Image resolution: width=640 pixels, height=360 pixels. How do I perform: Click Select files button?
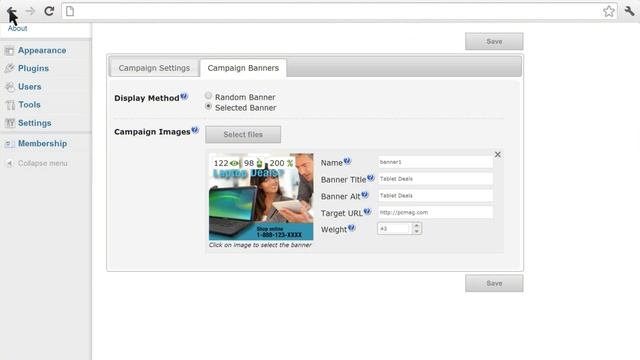pos(243,135)
